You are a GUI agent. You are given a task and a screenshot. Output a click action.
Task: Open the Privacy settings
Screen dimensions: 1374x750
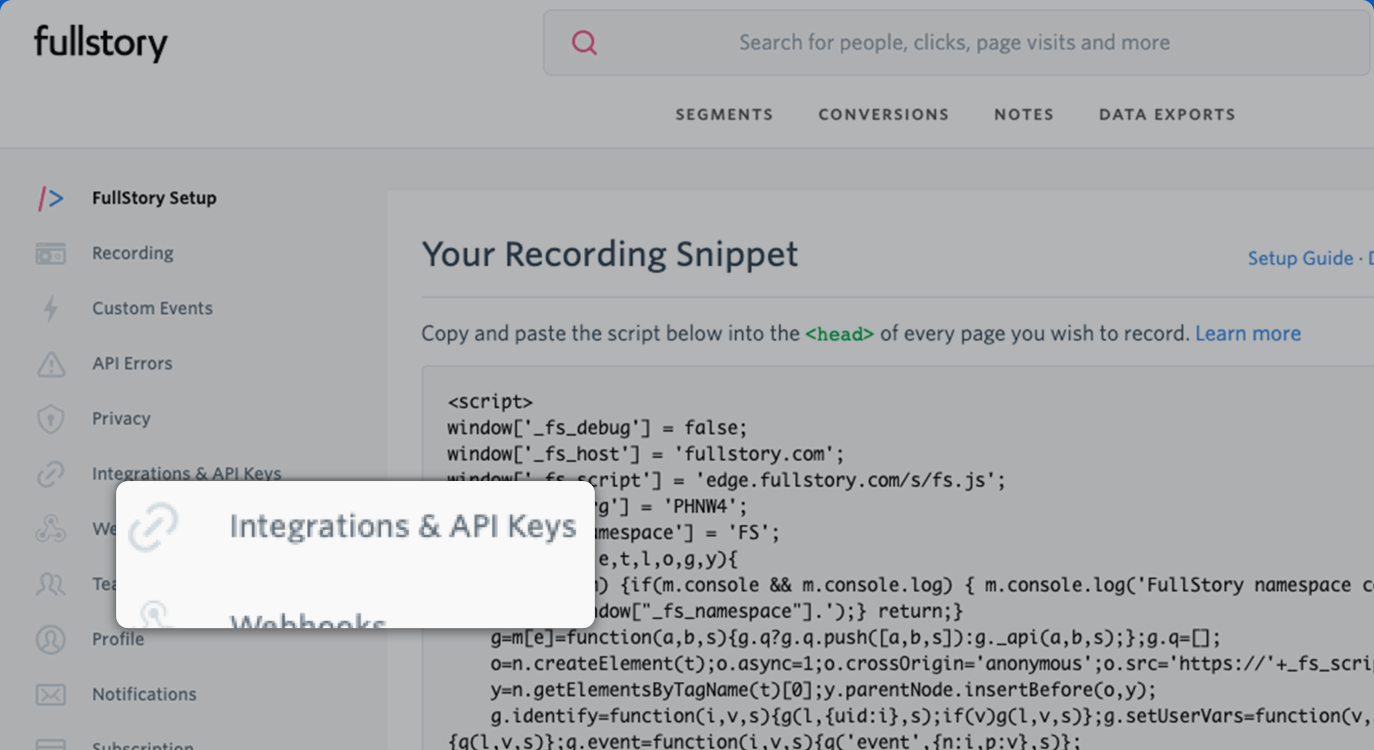click(121, 418)
